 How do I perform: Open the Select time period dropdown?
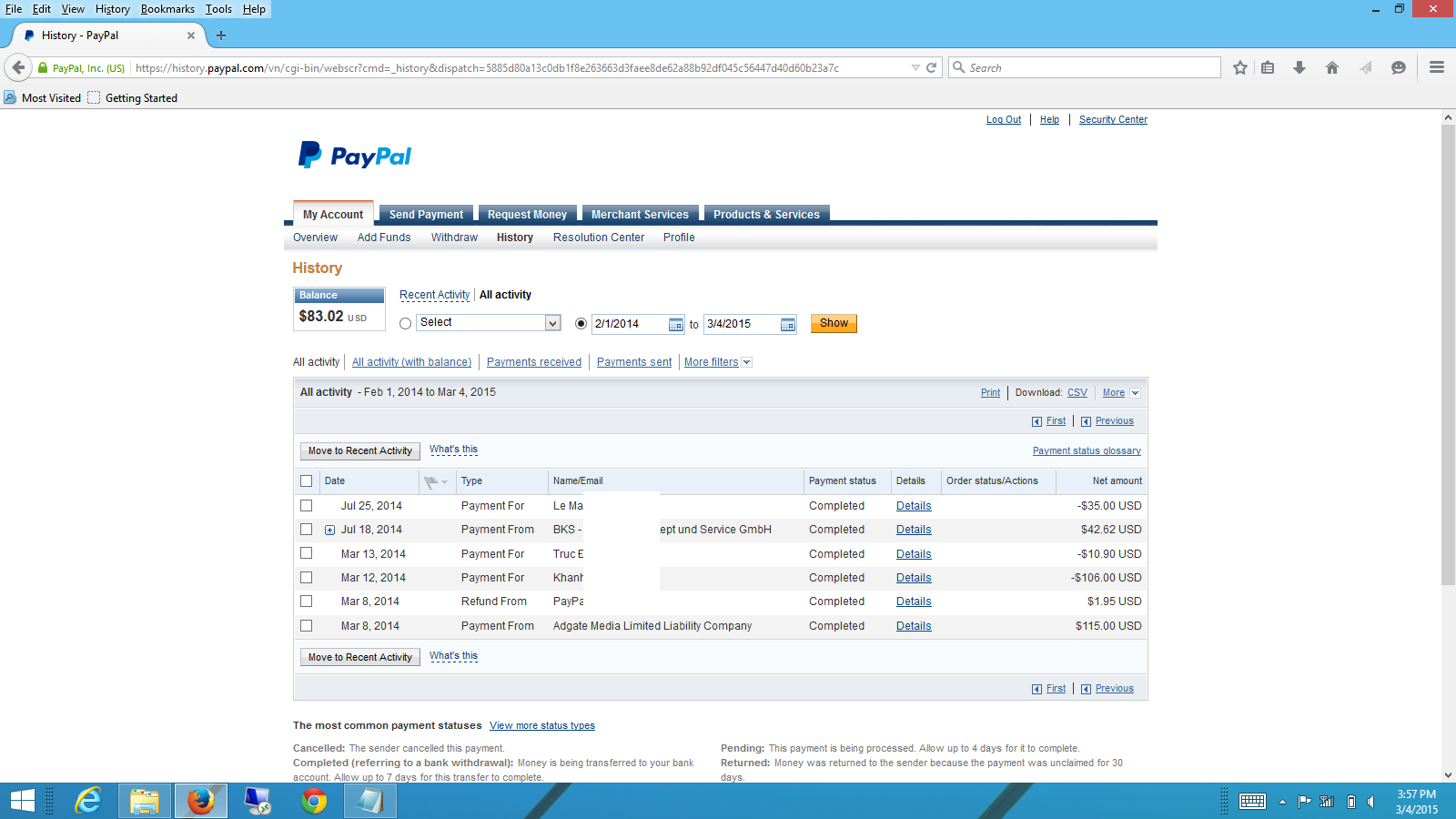click(x=489, y=323)
